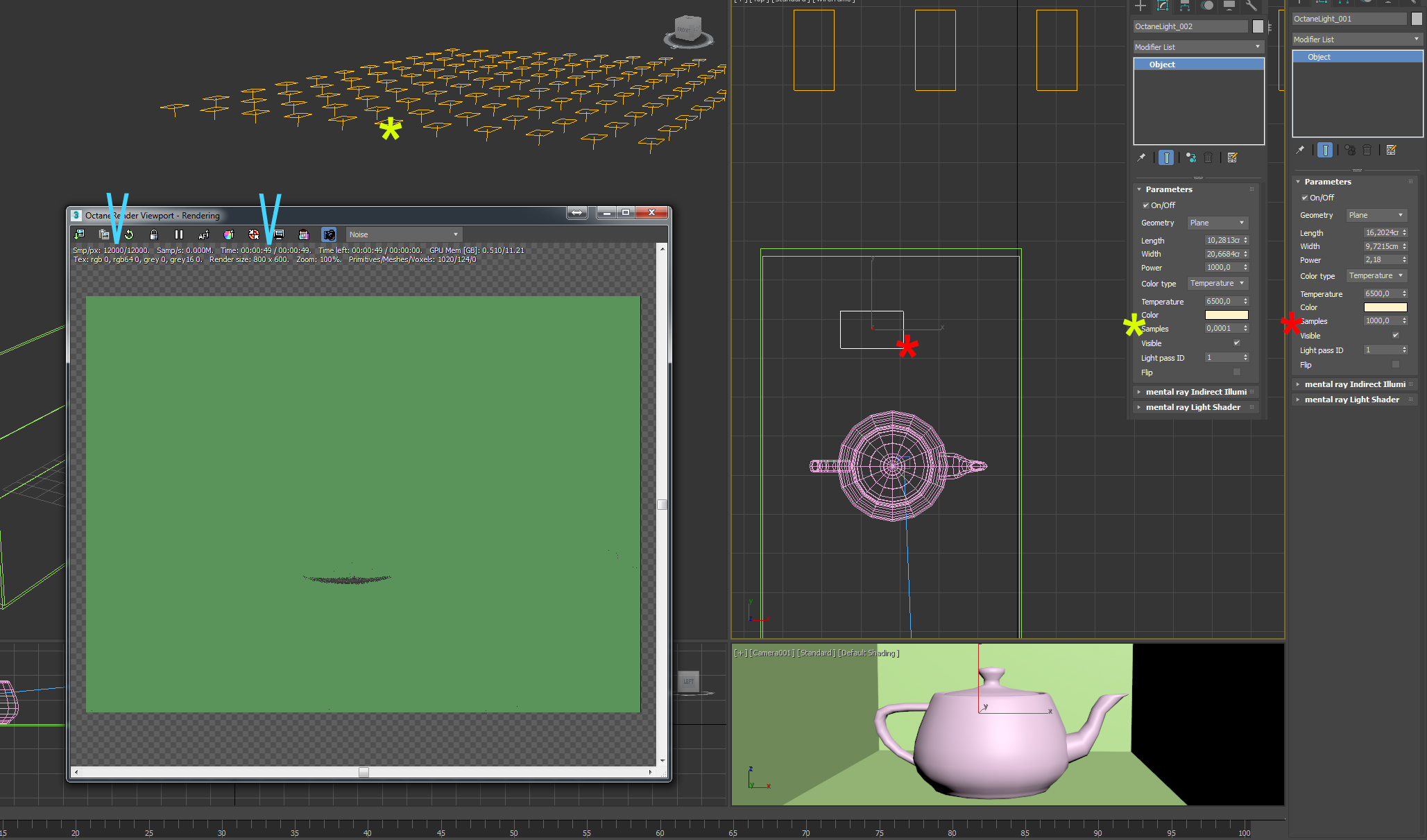Viewport: 1427px width, 840px height.
Task: Uncheck Visible for OctaneLight_001
Action: 1396,336
